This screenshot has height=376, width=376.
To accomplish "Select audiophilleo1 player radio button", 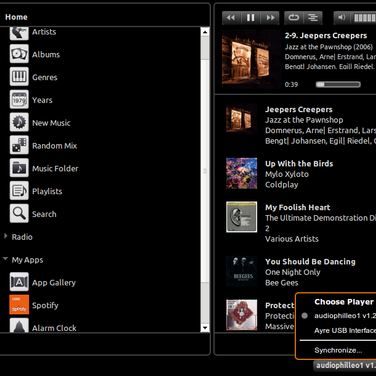I will [305, 315].
